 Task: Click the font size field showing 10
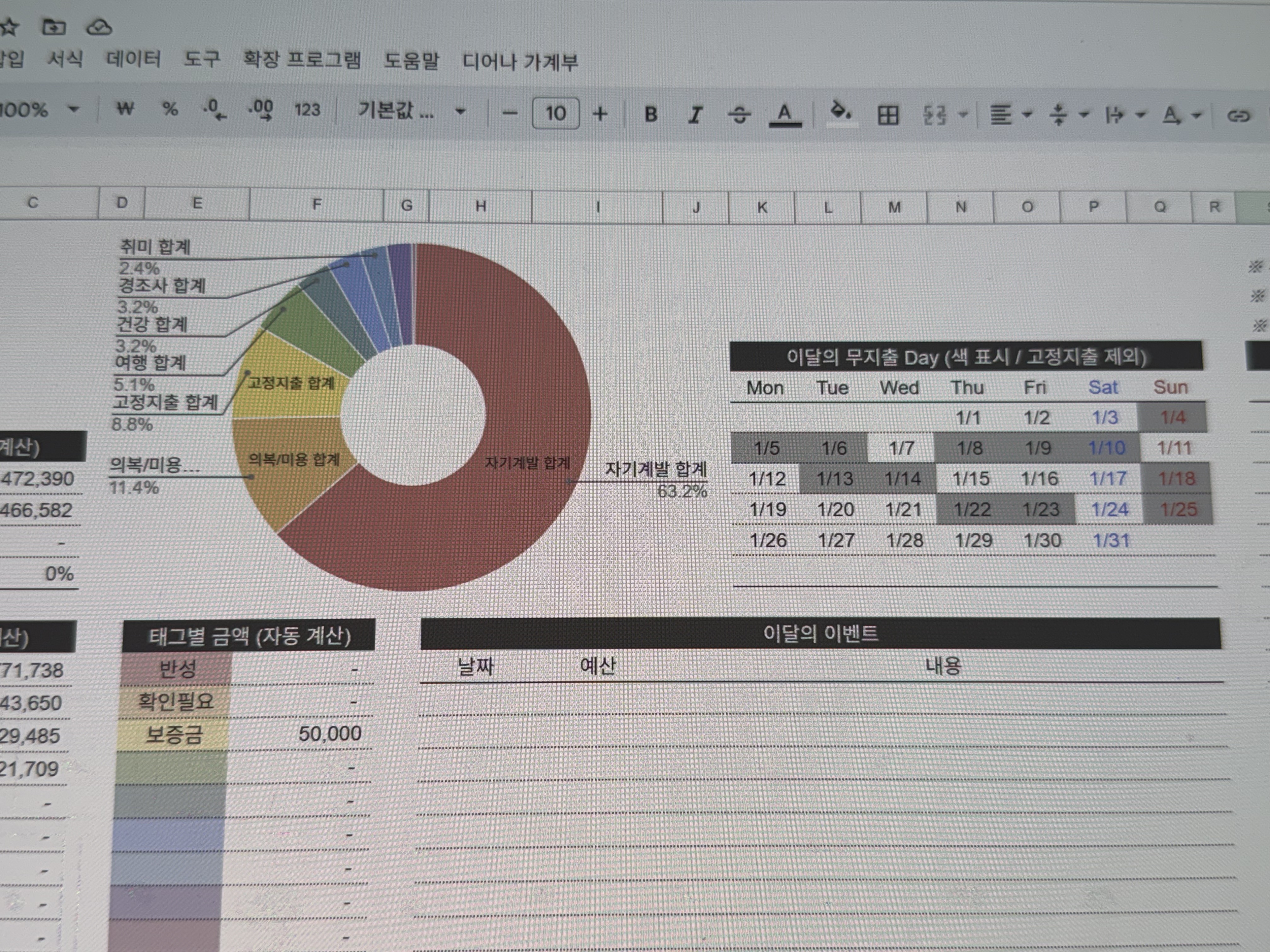(x=555, y=113)
